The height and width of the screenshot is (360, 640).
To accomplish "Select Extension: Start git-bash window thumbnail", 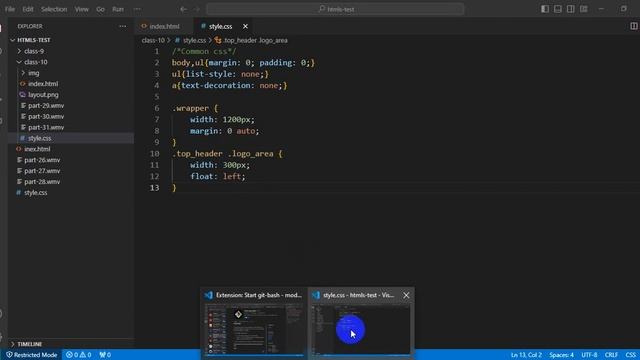I will coord(254,323).
